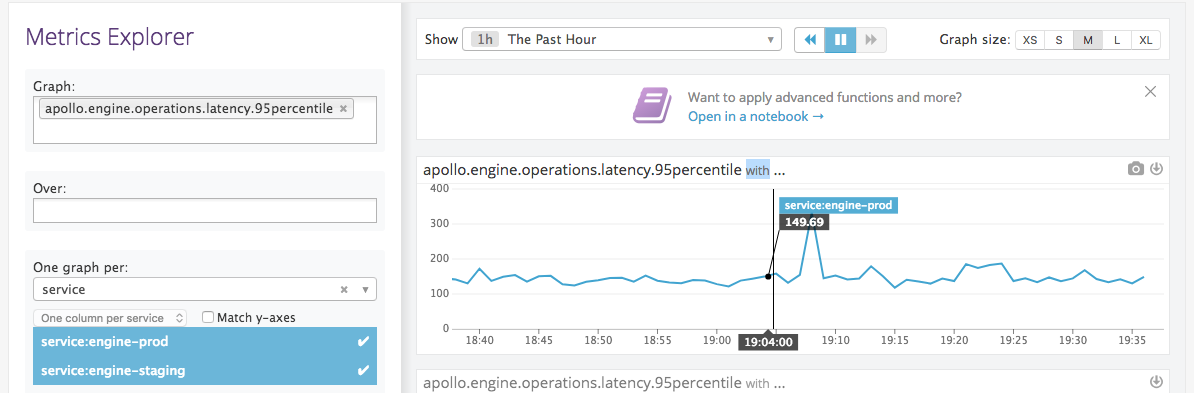Open the time range 'The Past Hour' dropdown

pyautogui.click(x=621, y=40)
